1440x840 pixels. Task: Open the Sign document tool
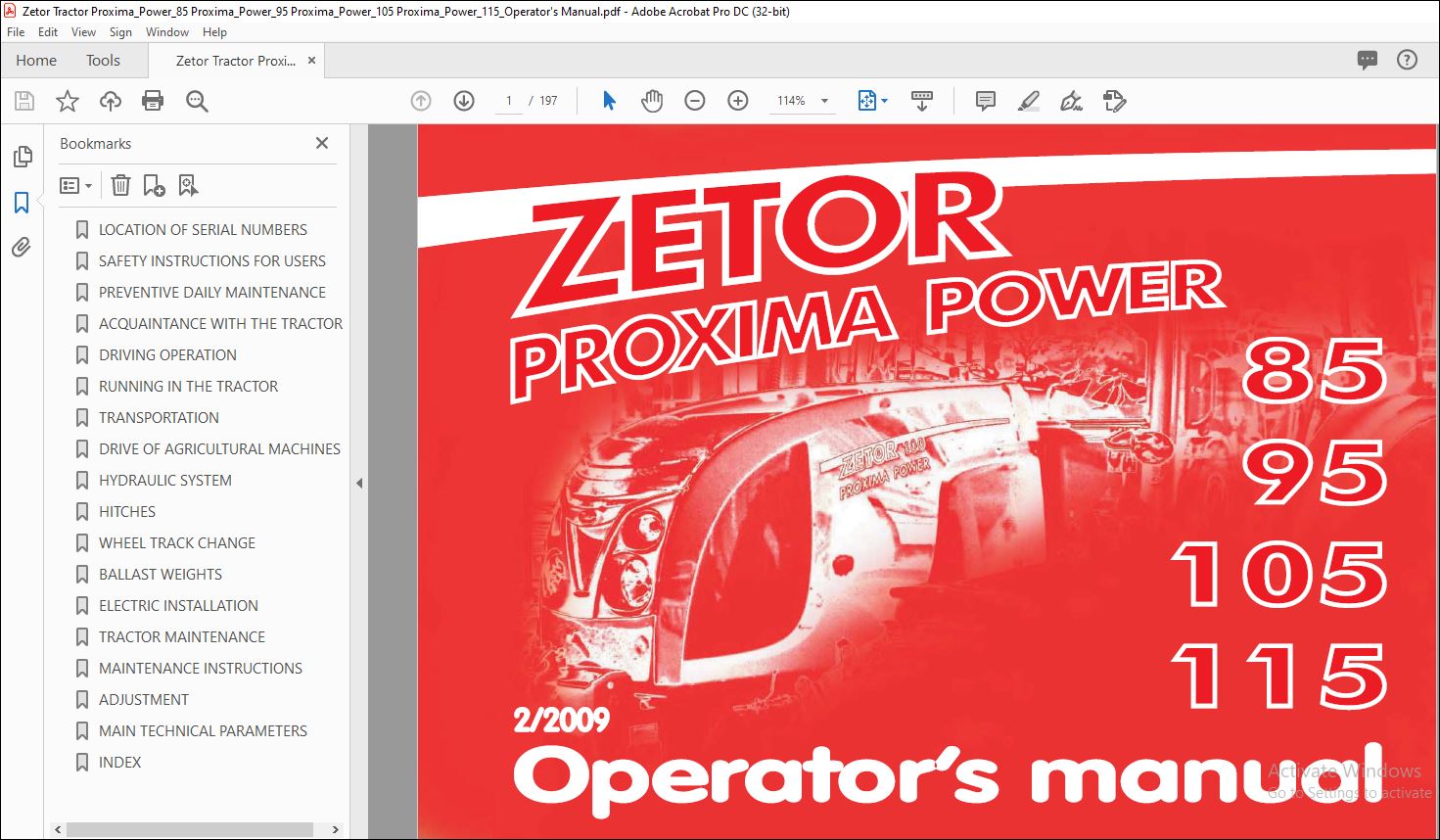1072,101
